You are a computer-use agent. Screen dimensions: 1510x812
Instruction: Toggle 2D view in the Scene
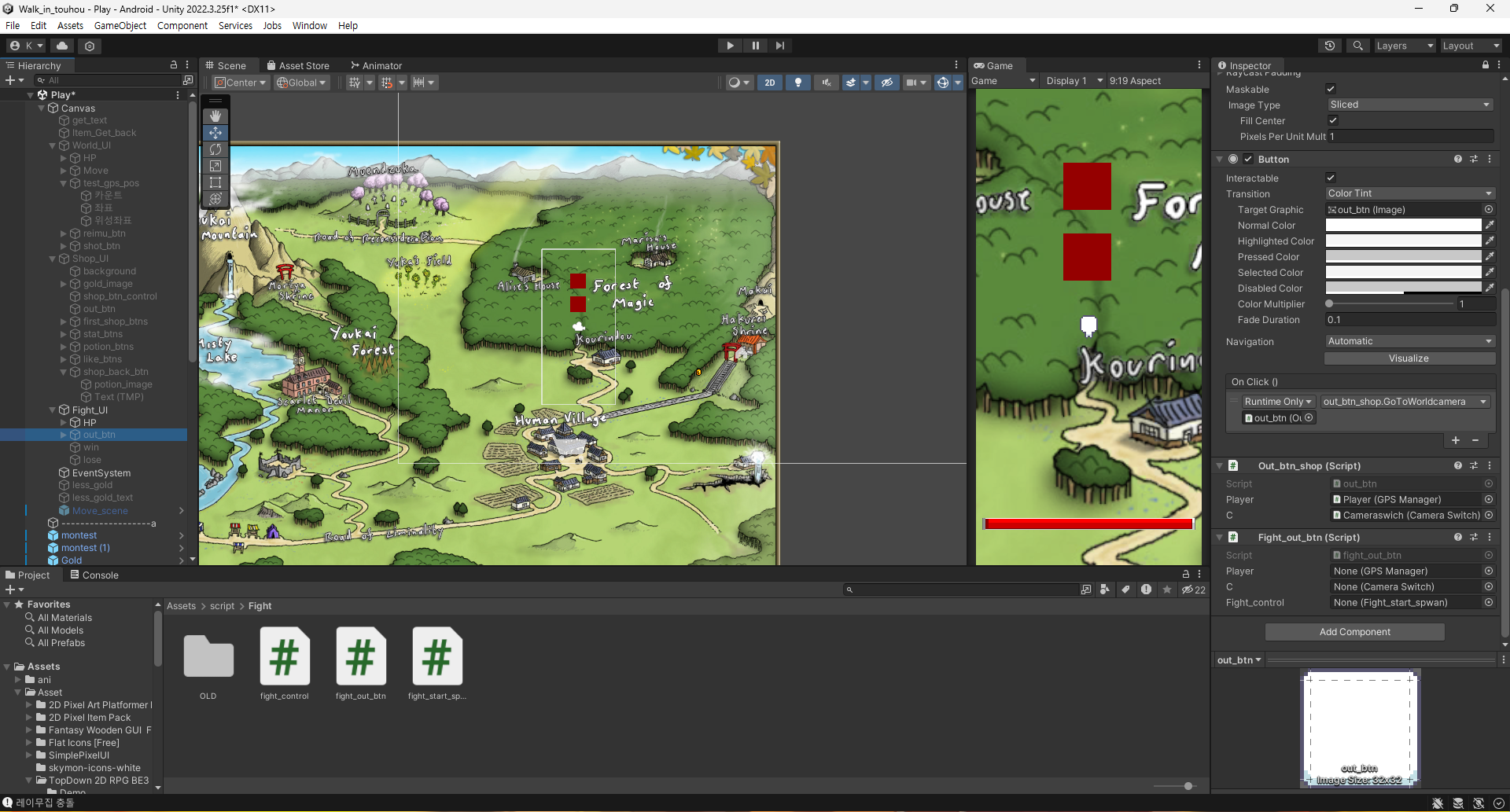tap(770, 83)
